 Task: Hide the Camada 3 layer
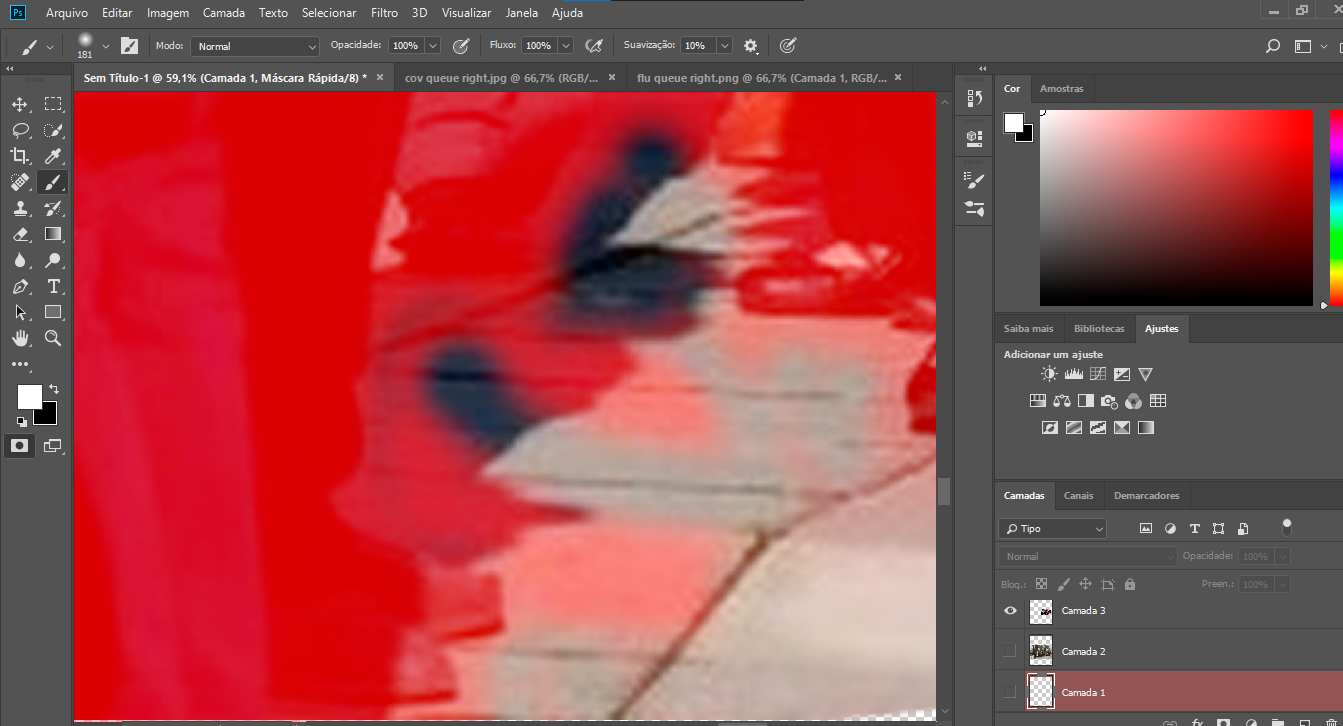(x=1010, y=610)
